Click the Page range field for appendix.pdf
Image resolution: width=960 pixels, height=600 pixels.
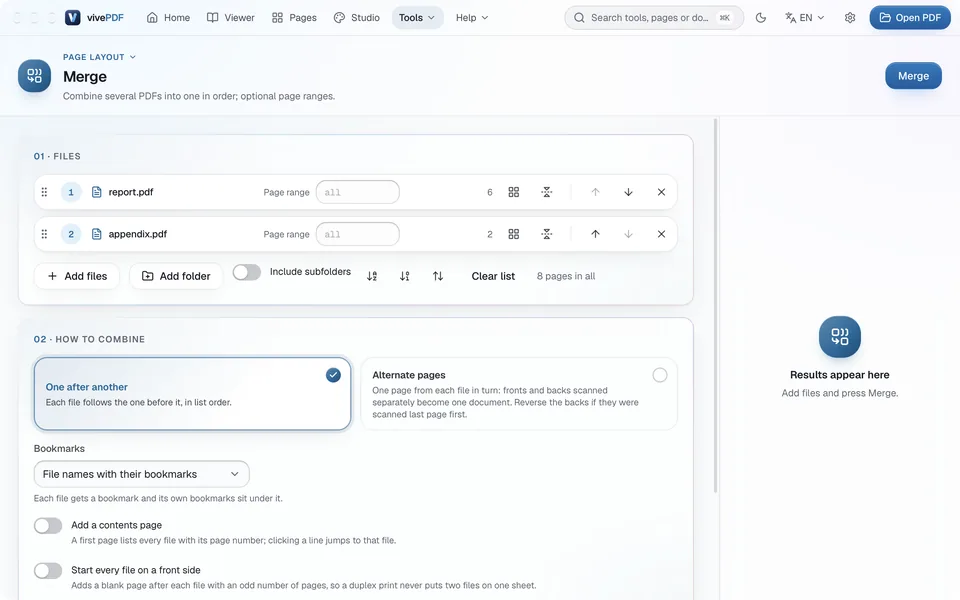click(x=358, y=234)
